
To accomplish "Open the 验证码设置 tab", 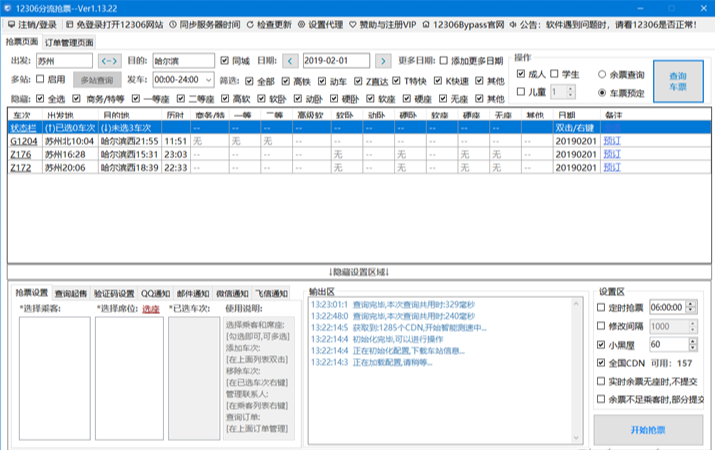I will pyautogui.click(x=114, y=293).
